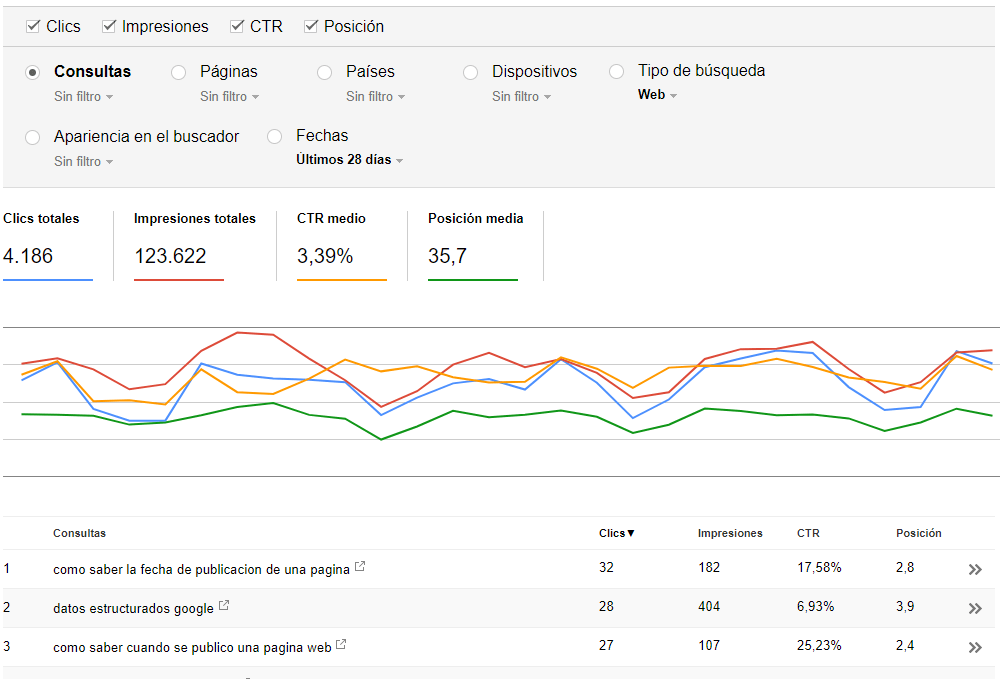Open the Web search type dropdown
This screenshot has width=1000, height=679.
pyautogui.click(x=657, y=95)
